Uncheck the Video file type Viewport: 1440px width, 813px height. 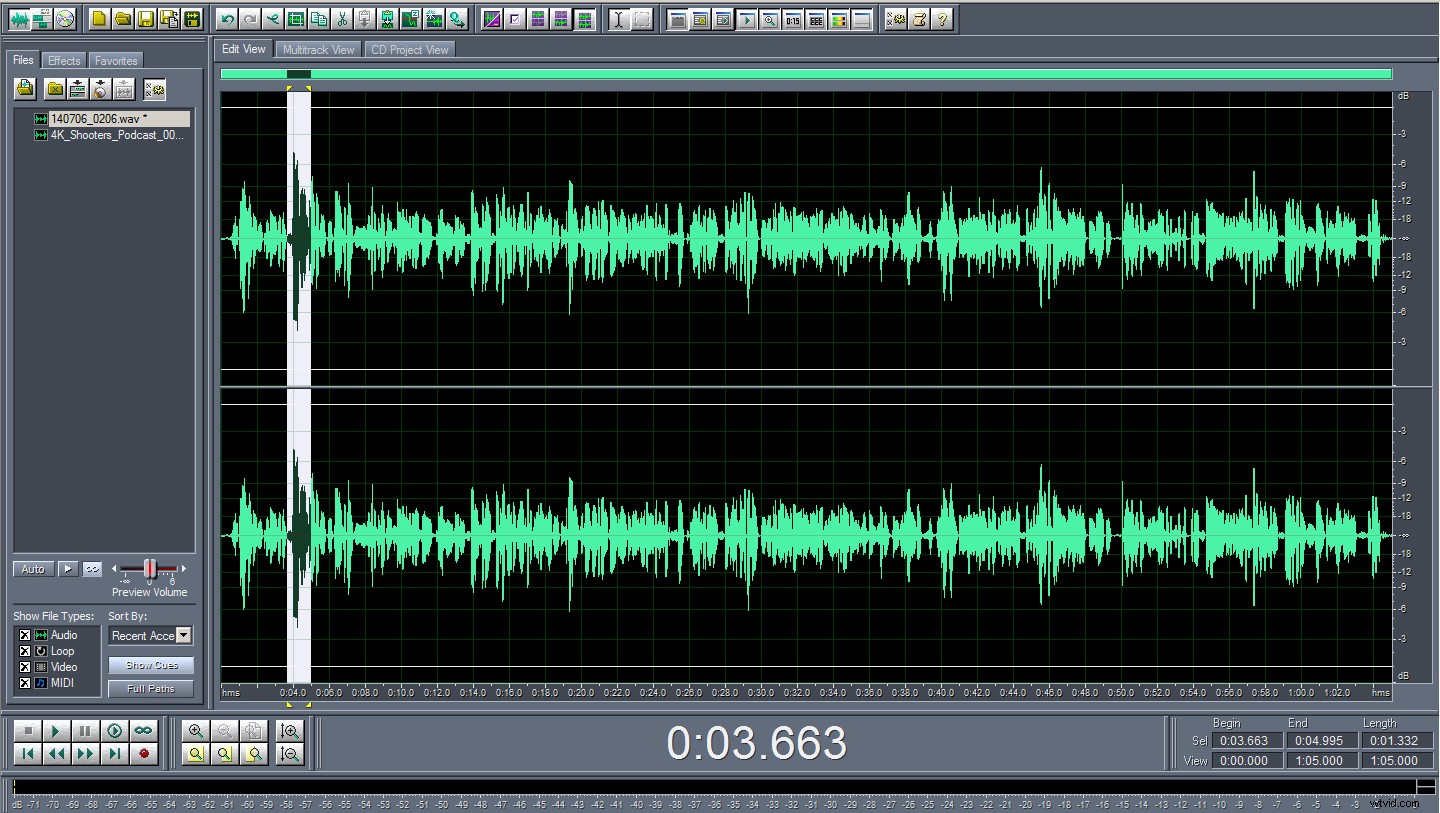pos(26,667)
